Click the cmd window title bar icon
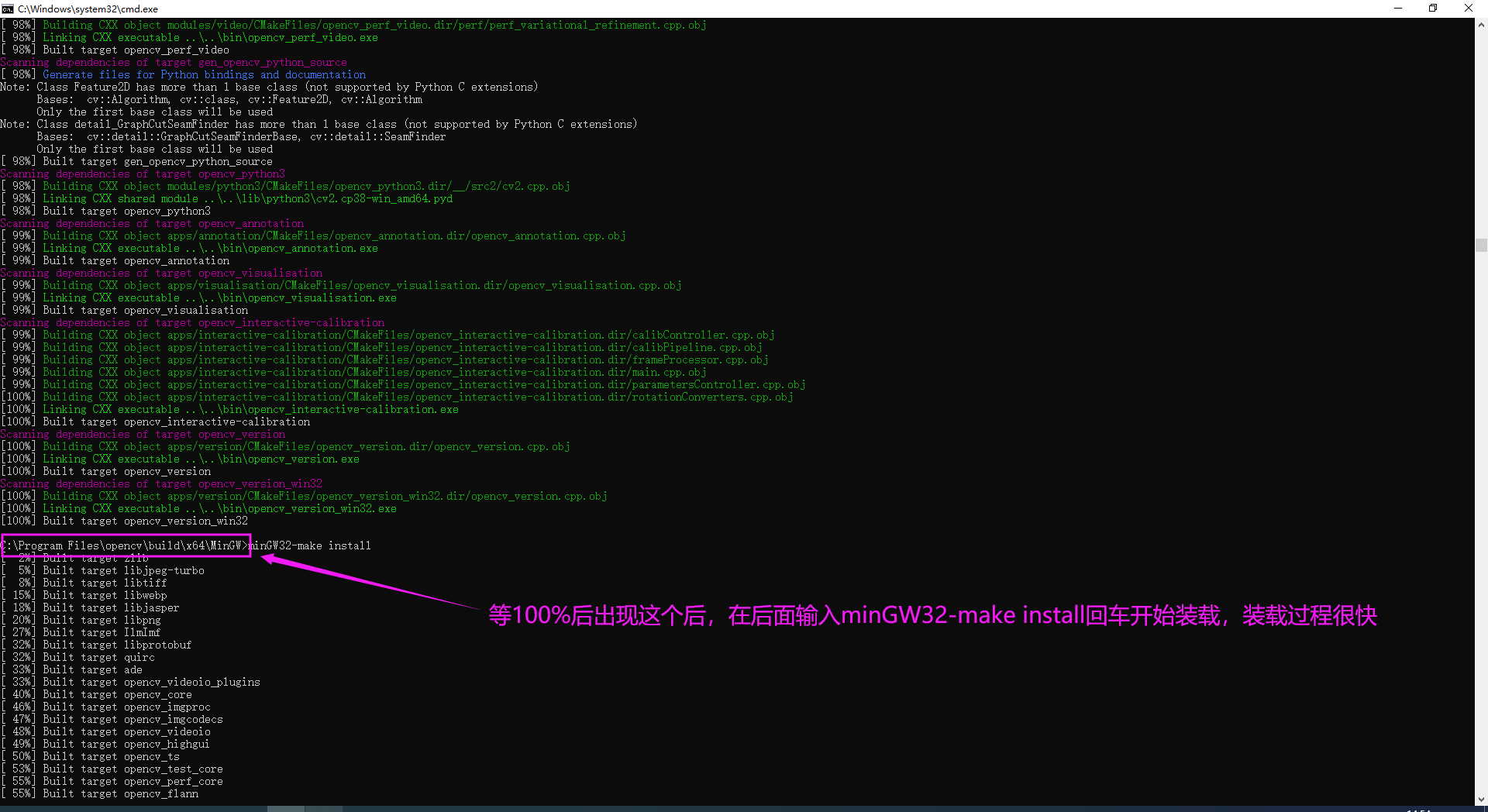 click(x=9, y=9)
